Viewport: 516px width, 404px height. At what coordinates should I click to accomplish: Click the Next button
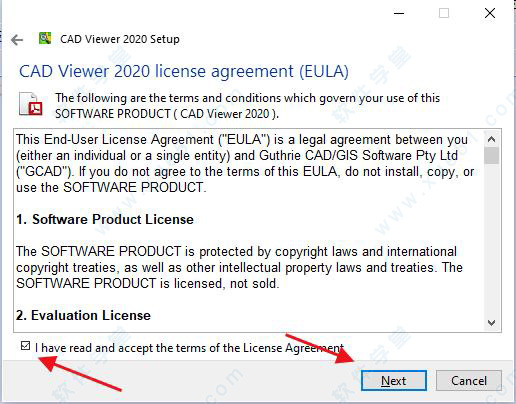[394, 380]
